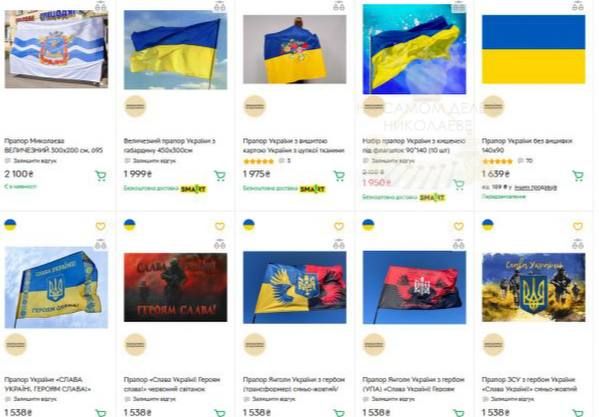Viewport: 599px width, 417px height.
Task: Click compare scales icon above the ZSU soldiers flag
Action: pos(578,244)
